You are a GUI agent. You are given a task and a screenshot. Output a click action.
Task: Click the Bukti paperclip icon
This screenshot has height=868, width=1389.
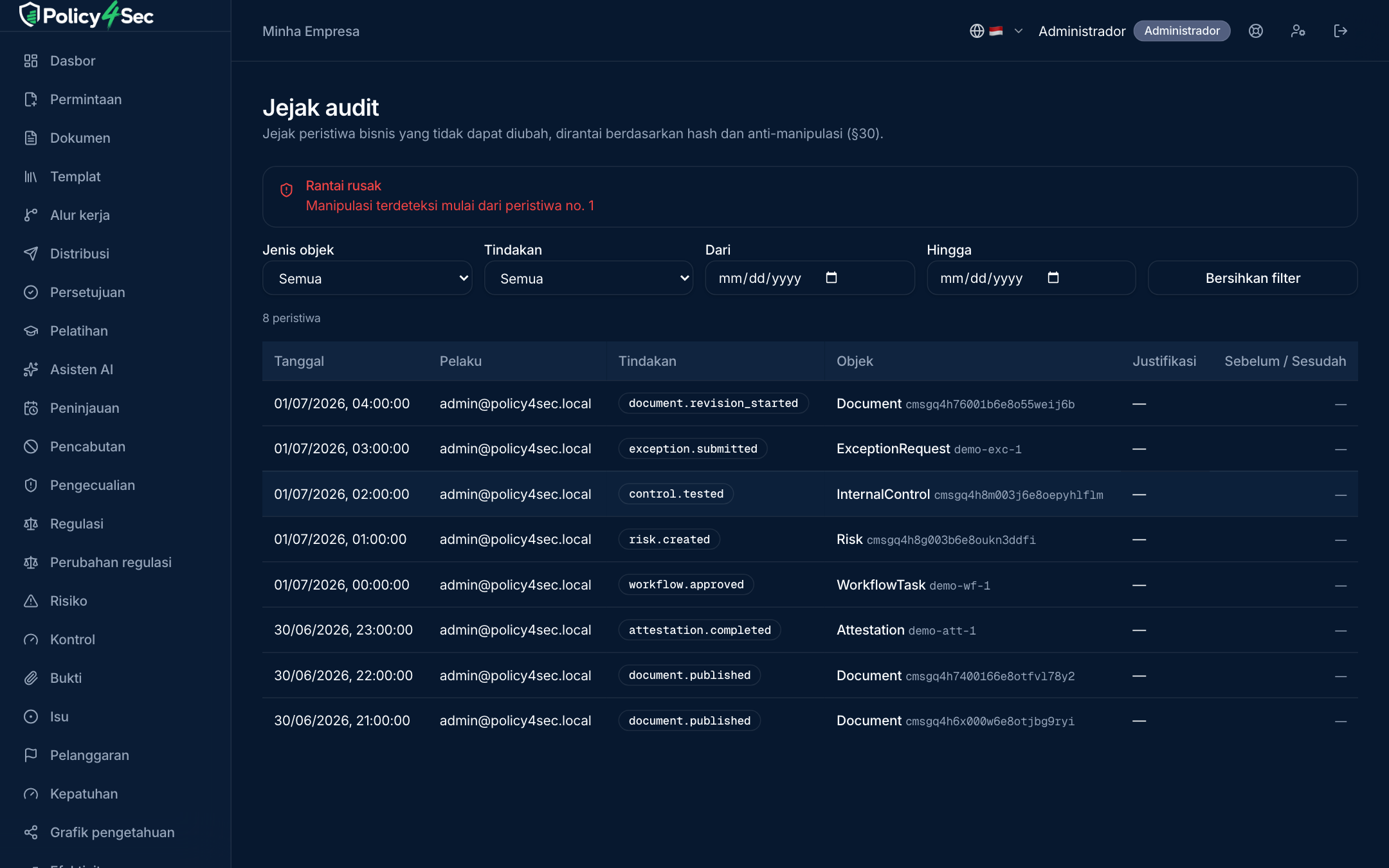(x=31, y=678)
